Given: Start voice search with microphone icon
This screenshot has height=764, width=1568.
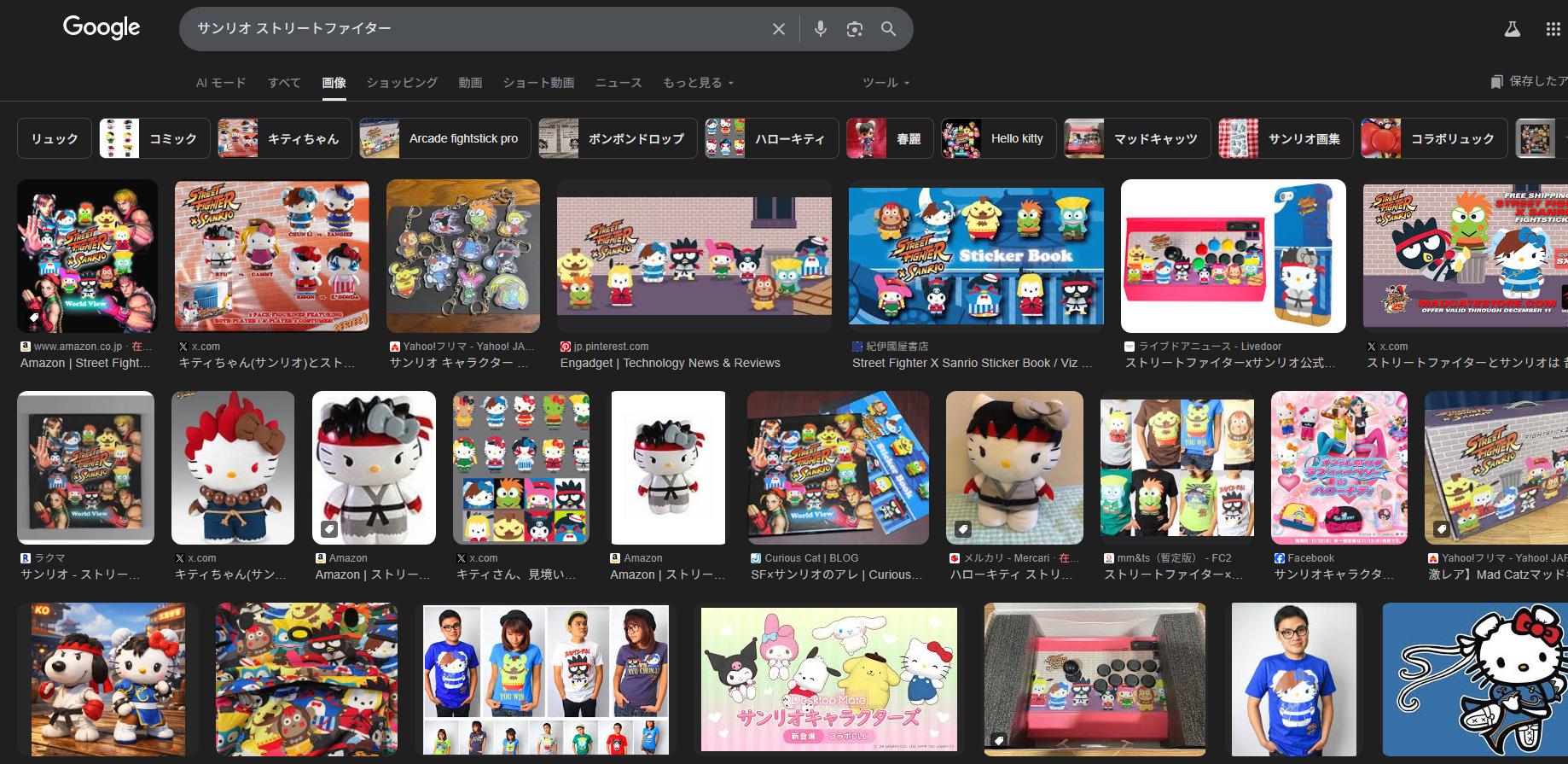Looking at the screenshot, I should pyautogui.click(x=820, y=29).
